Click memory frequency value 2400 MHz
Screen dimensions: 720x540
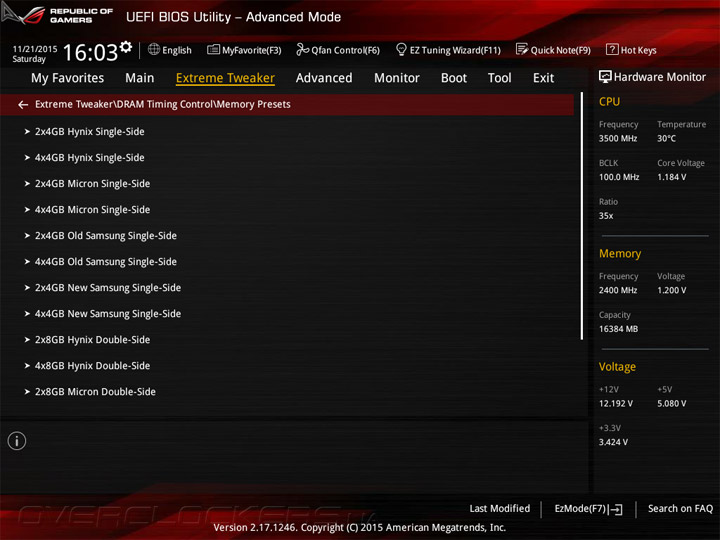[x=618, y=290]
